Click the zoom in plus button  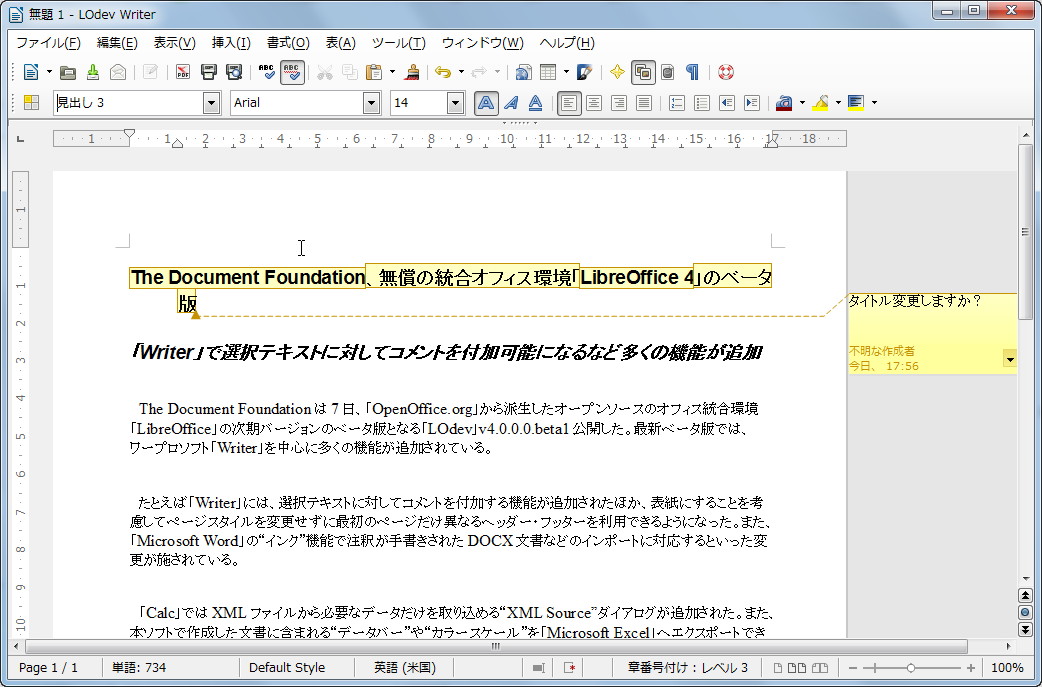tap(971, 668)
